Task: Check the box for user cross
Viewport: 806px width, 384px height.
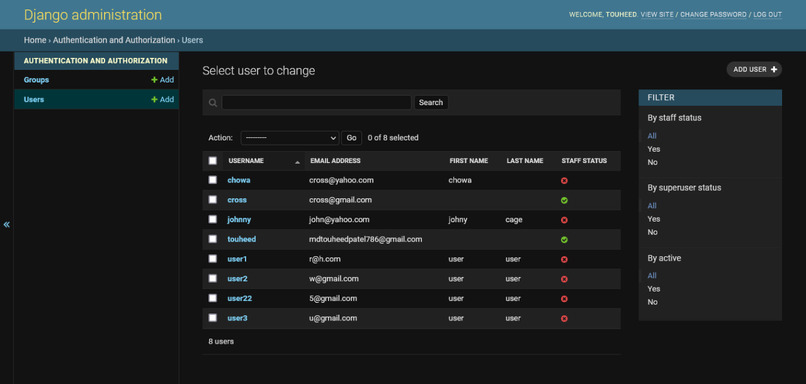Action: coord(213,199)
